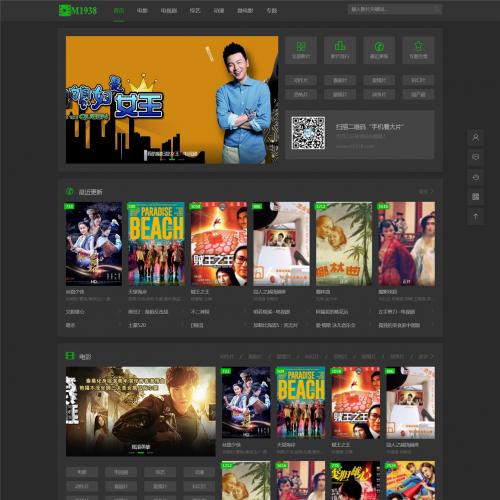Screen dimensions: 500x500
Task: Open Paradise Beach poster in 最近更新
Action: click(156, 244)
